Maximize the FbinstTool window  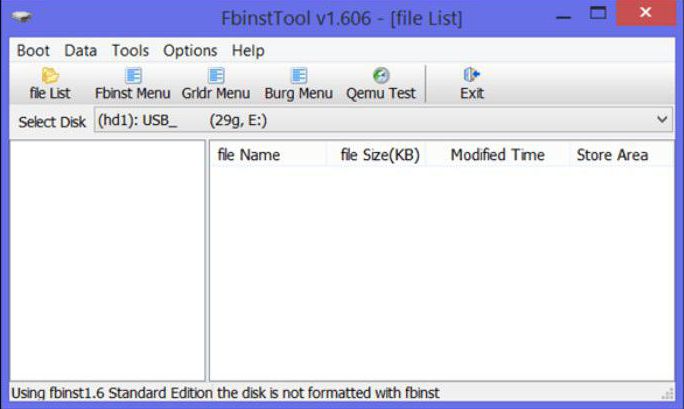click(598, 13)
